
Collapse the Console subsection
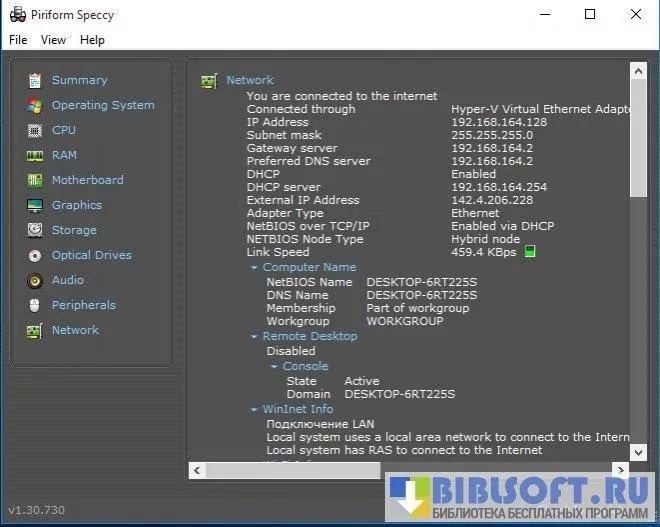click(x=274, y=367)
